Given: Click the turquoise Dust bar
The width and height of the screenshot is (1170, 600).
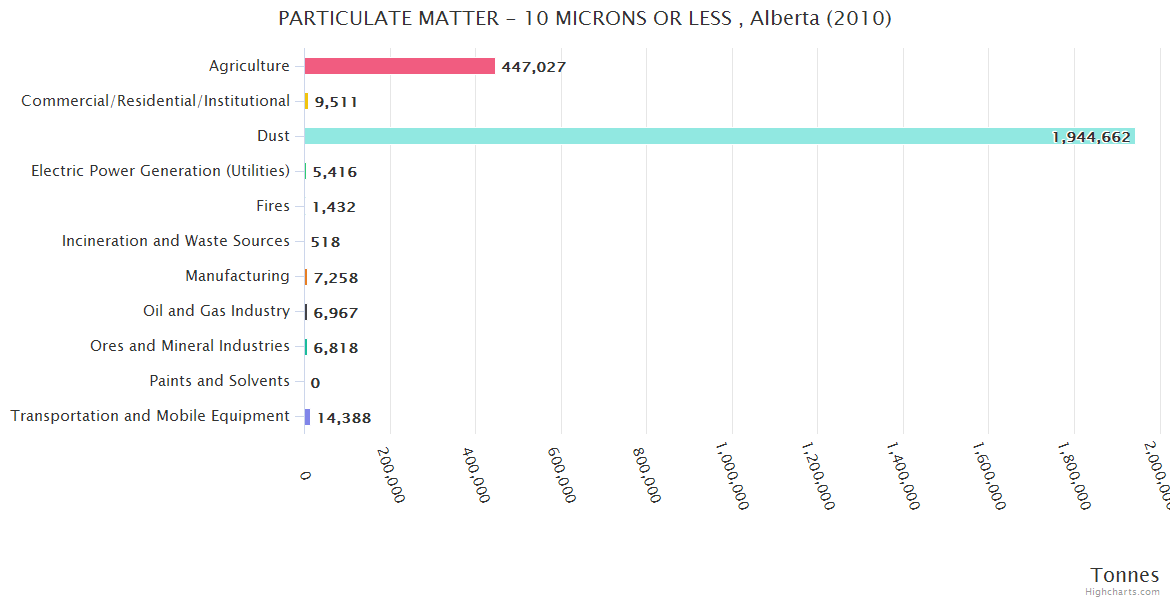Looking at the screenshot, I should (x=700, y=136).
